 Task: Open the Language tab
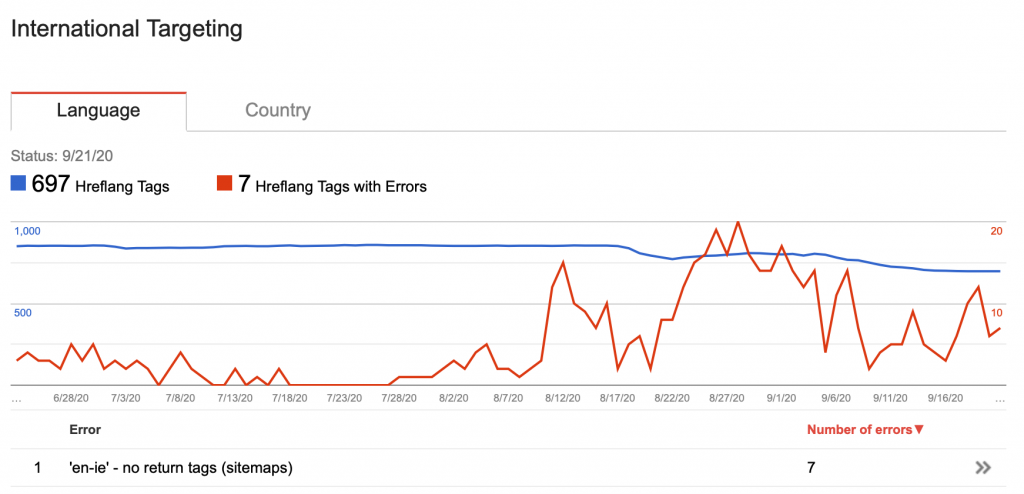pos(98,110)
